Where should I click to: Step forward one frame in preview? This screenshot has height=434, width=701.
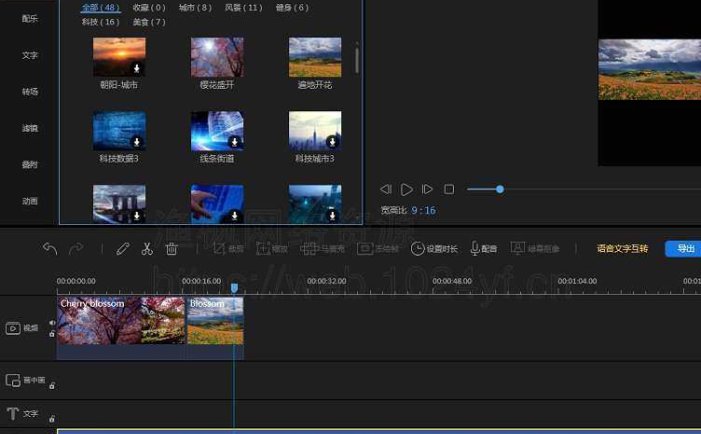[427, 189]
